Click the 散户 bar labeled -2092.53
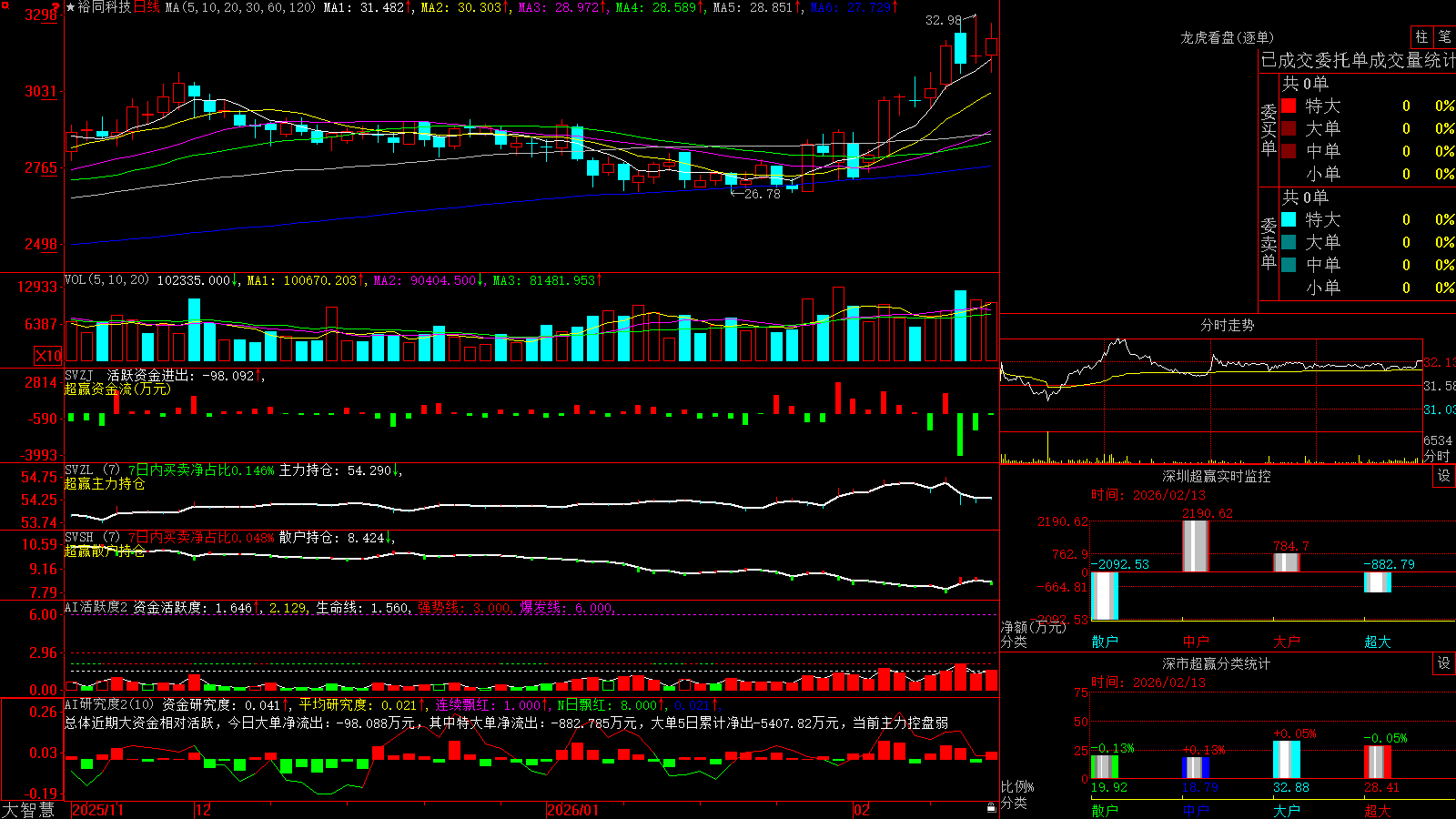This screenshot has width=1456, height=819. point(1105,596)
